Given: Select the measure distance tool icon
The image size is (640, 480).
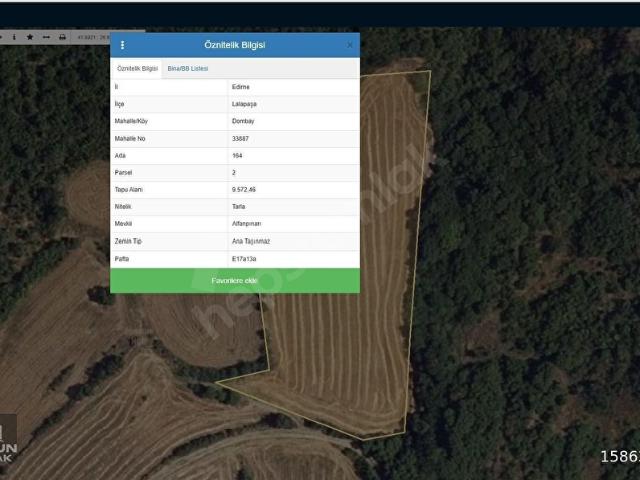Looking at the screenshot, I should coord(46,37).
